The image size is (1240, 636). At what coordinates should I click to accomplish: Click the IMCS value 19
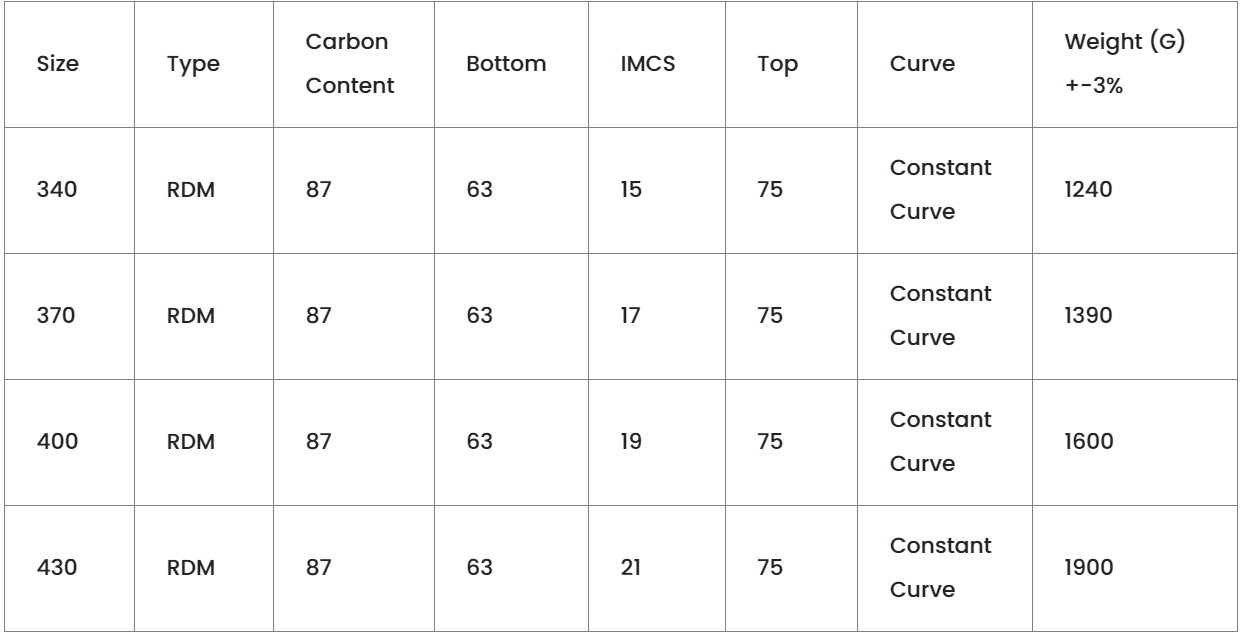[x=631, y=443]
